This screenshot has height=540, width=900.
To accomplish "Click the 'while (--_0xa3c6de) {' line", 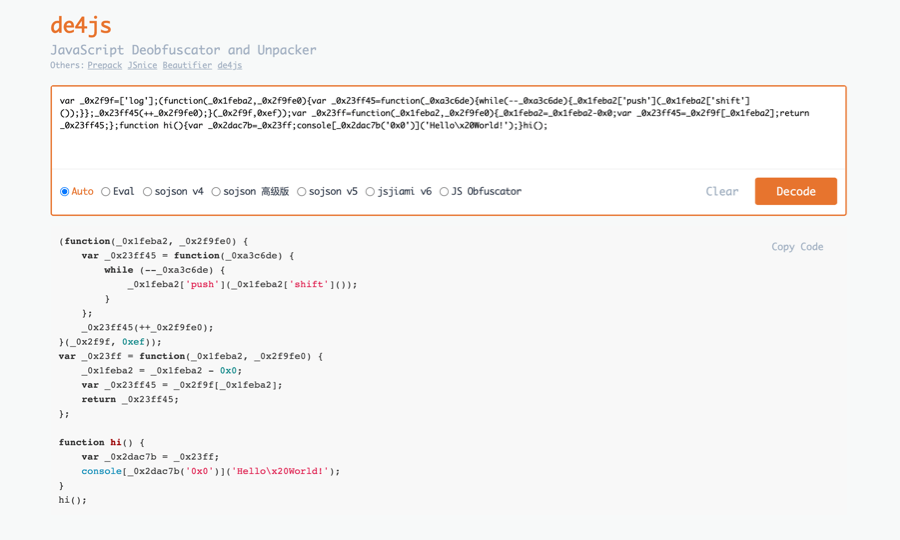I will [164, 270].
